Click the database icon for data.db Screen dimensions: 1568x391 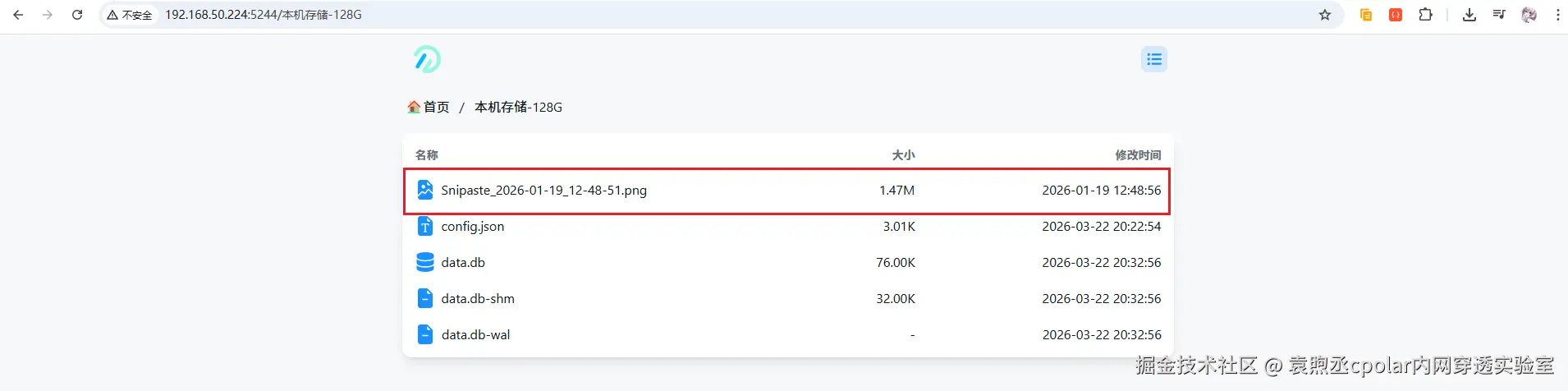(x=425, y=262)
